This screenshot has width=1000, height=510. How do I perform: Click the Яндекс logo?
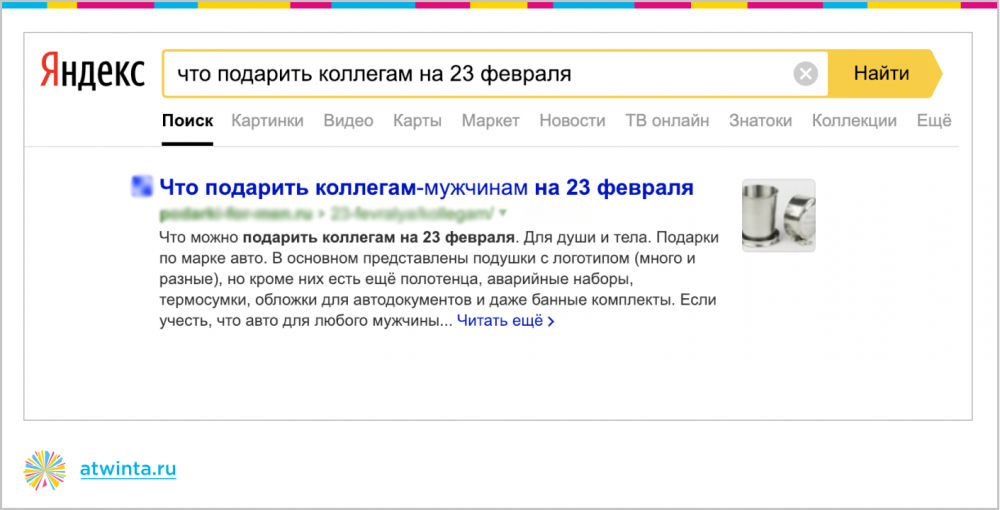(x=92, y=72)
